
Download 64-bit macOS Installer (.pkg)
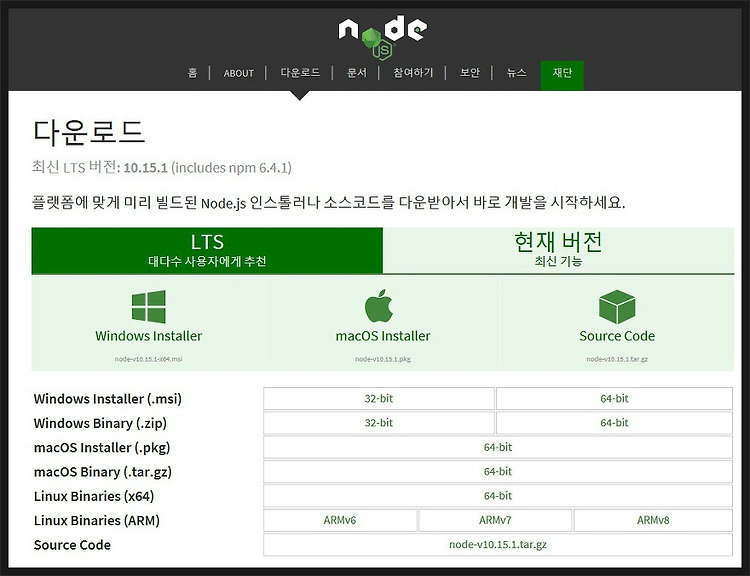pyautogui.click(x=498, y=447)
